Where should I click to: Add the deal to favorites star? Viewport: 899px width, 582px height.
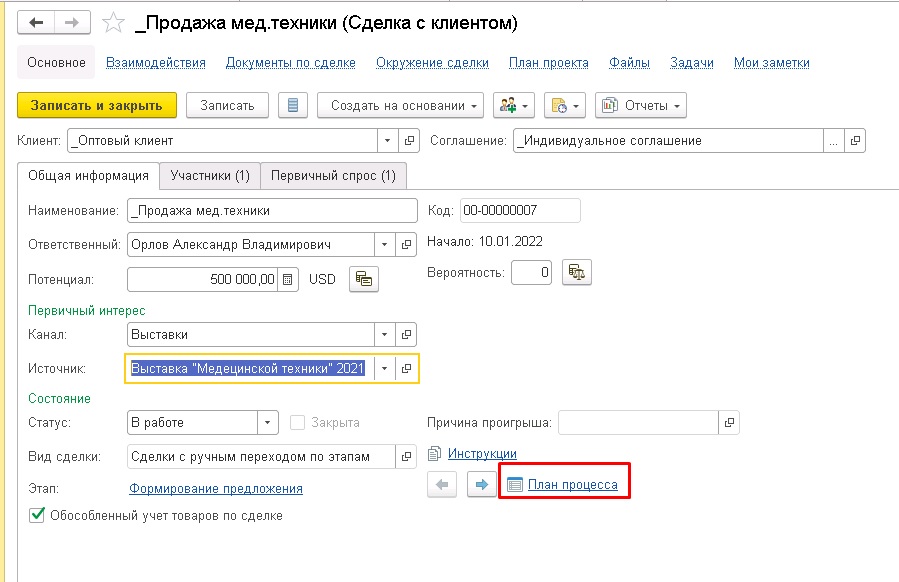coord(113,22)
